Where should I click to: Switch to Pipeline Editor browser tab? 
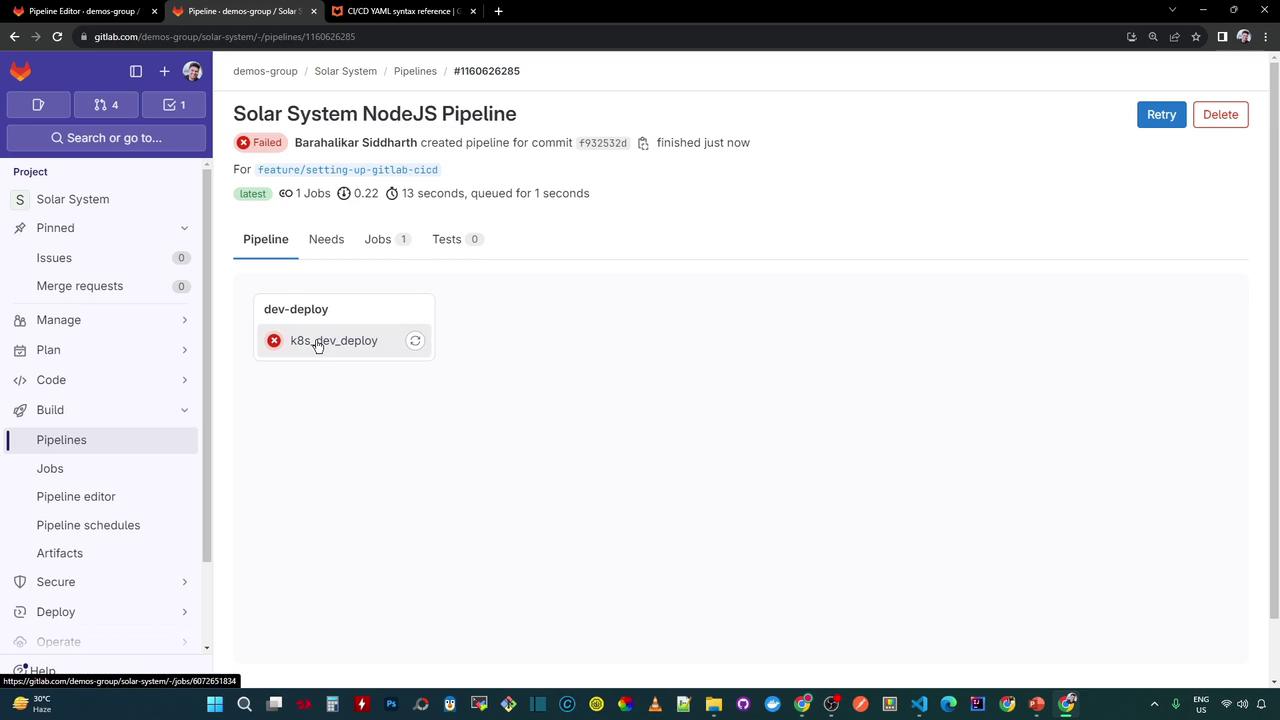[83, 11]
